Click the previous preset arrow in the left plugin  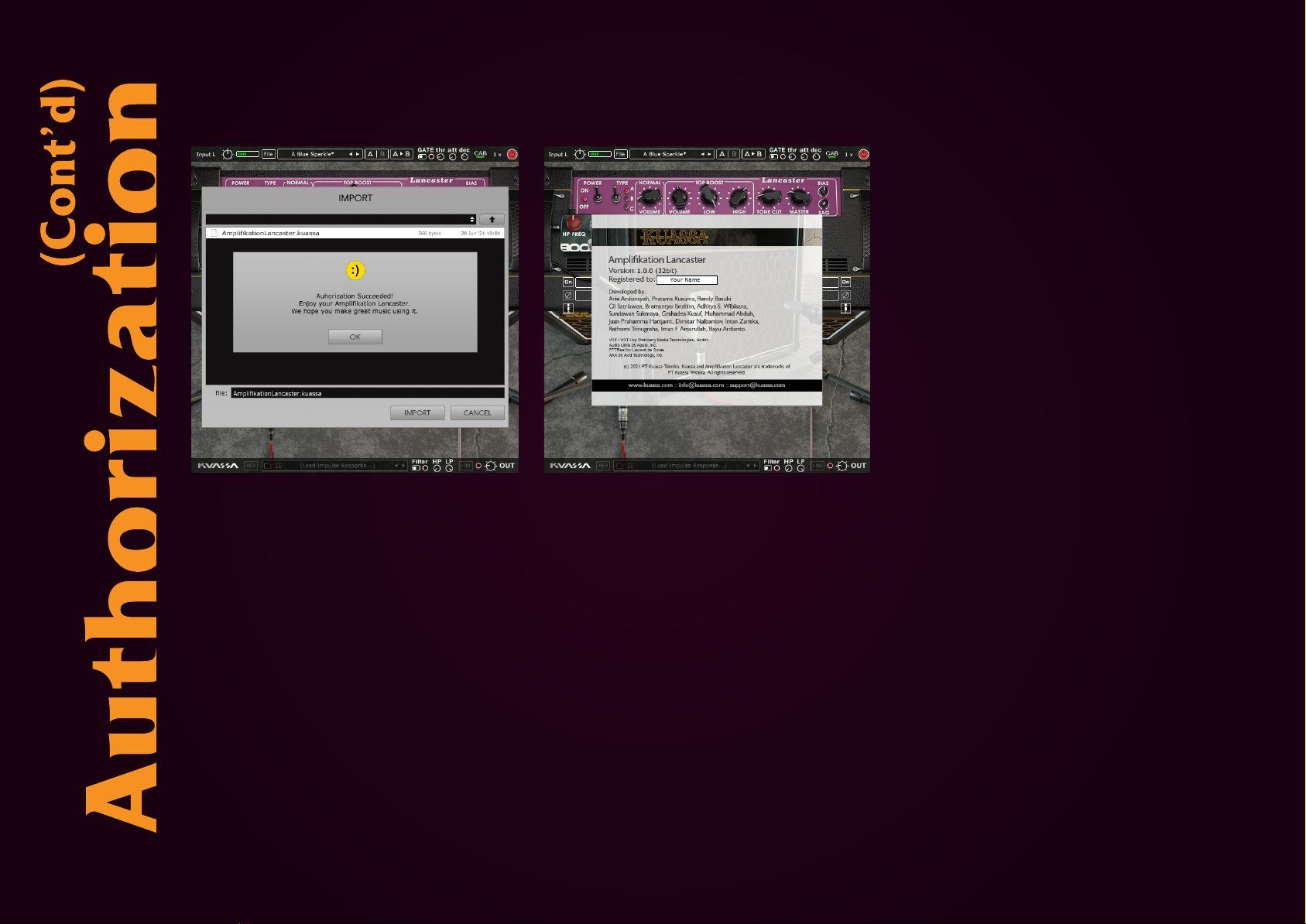tap(351, 154)
